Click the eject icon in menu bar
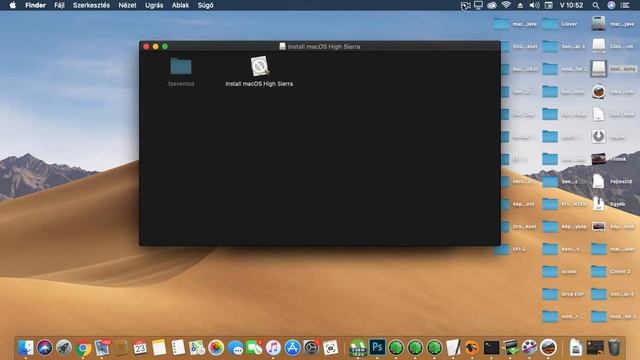This screenshot has width=640, height=360. coord(520,5)
